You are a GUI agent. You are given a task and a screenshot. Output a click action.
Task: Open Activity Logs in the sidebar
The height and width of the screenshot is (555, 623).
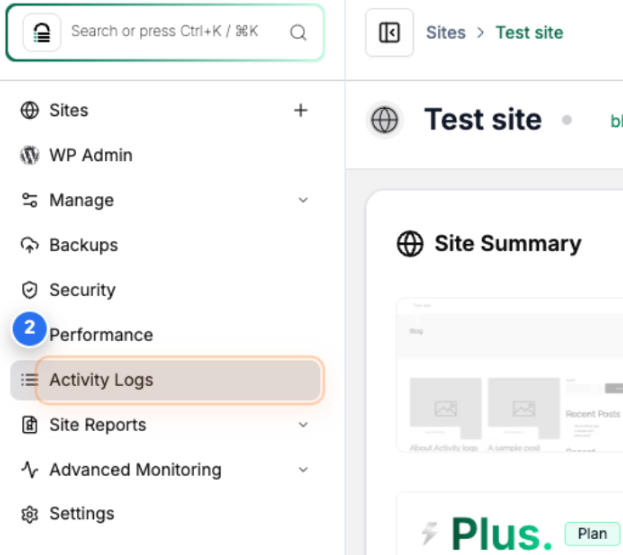click(165, 380)
